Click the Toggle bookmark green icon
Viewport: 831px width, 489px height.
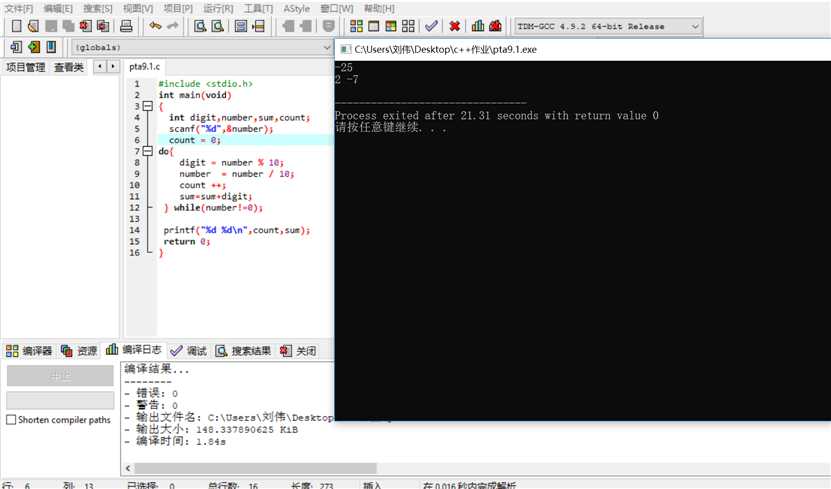[34, 47]
